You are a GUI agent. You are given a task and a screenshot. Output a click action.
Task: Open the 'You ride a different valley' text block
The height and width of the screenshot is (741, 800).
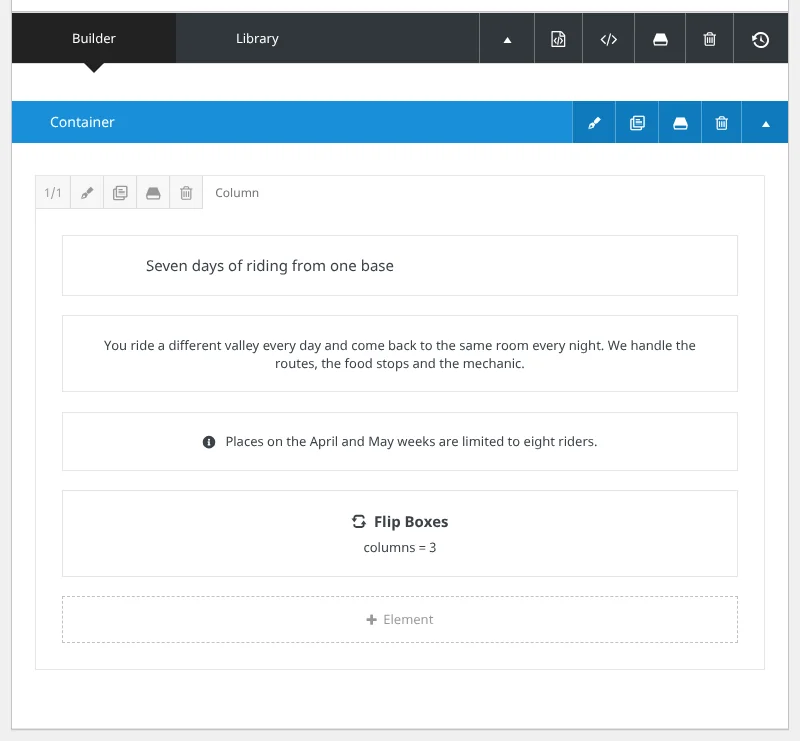click(x=400, y=354)
